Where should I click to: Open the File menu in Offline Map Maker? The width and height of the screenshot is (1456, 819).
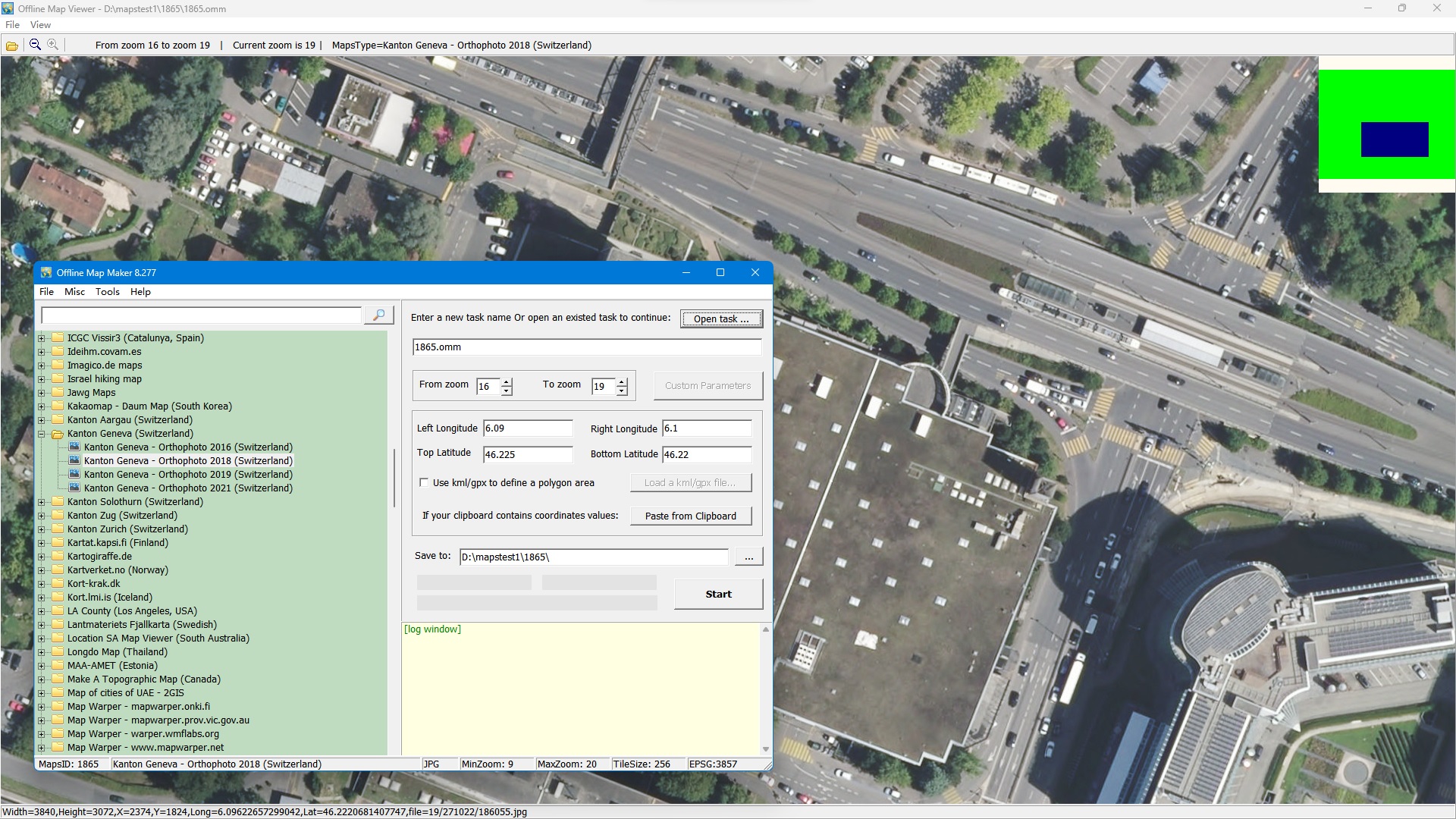pos(46,292)
